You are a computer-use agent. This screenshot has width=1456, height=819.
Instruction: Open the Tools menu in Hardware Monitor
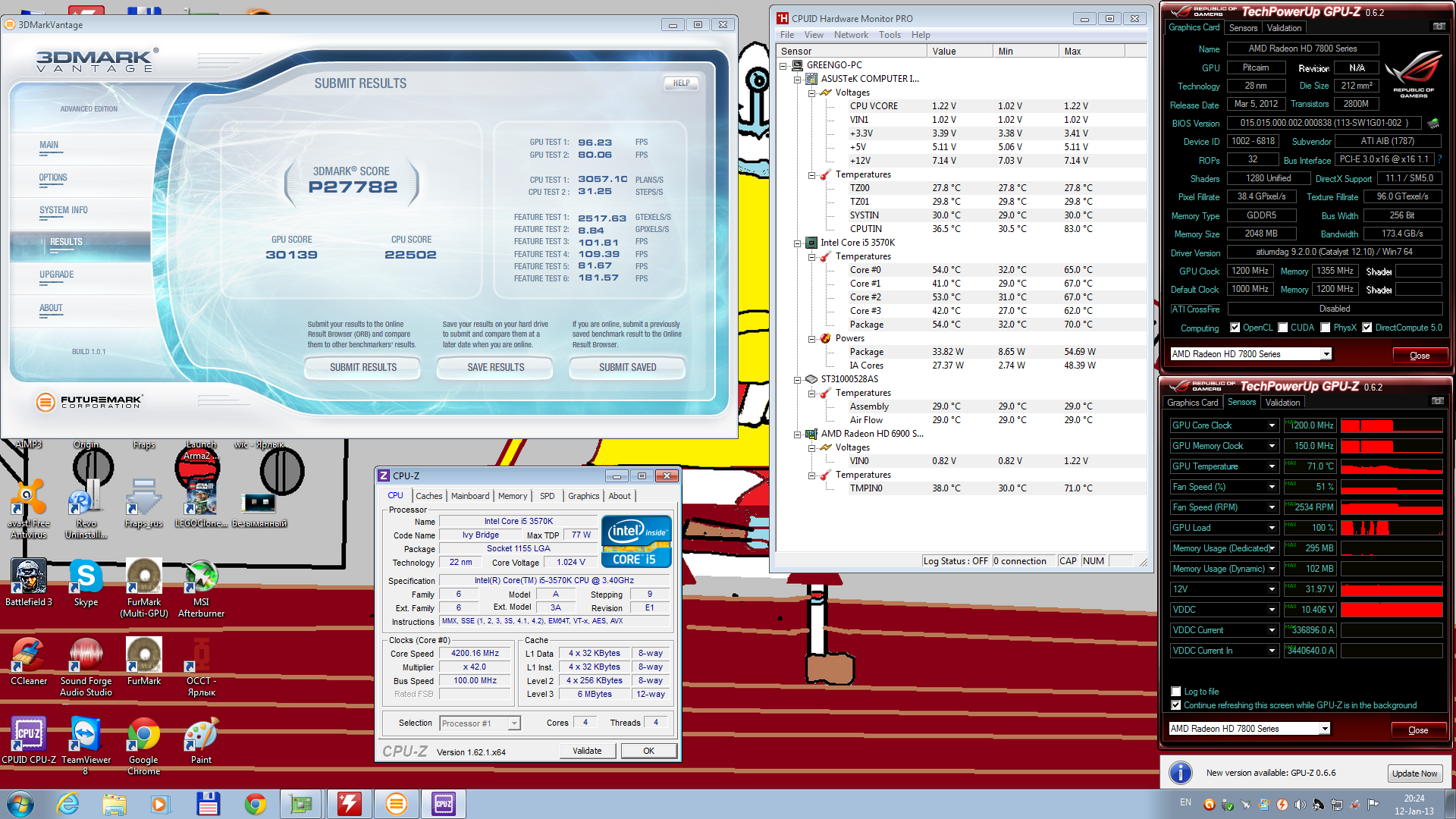click(x=890, y=35)
